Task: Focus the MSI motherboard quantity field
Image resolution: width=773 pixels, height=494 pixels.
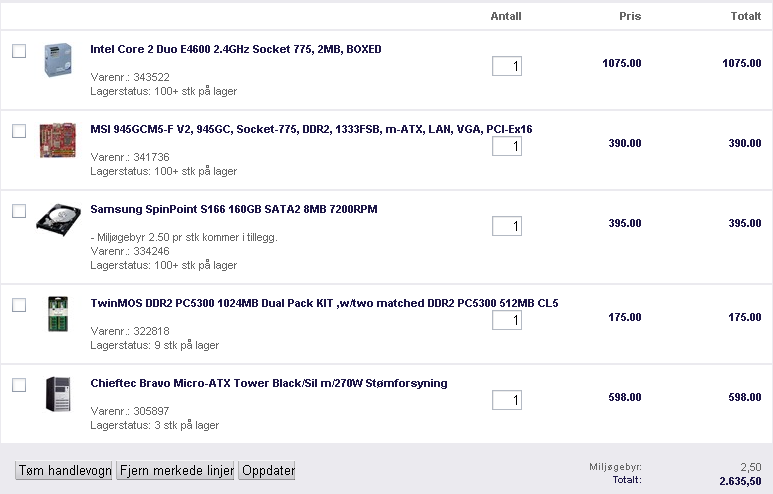Action: tap(506, 147)
